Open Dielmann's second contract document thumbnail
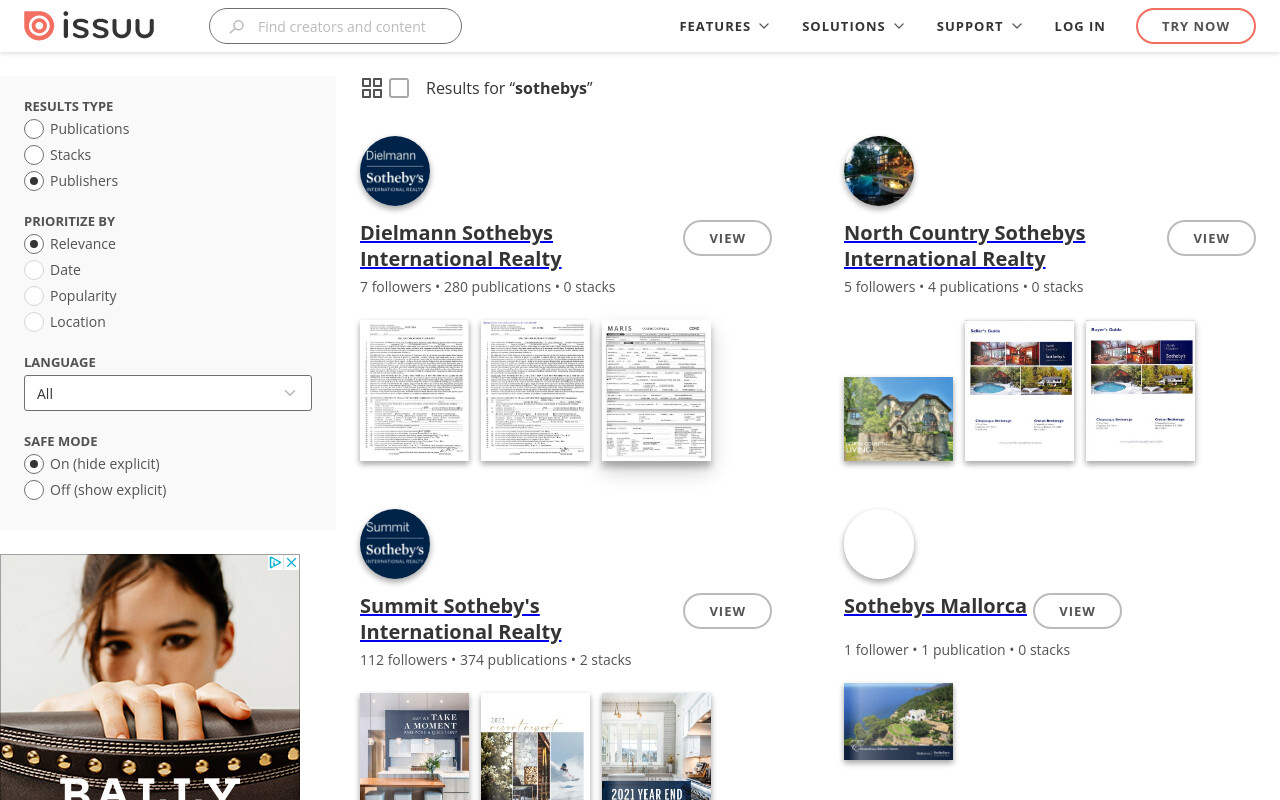Screen dimensions: 1280x800 (535, 391)
